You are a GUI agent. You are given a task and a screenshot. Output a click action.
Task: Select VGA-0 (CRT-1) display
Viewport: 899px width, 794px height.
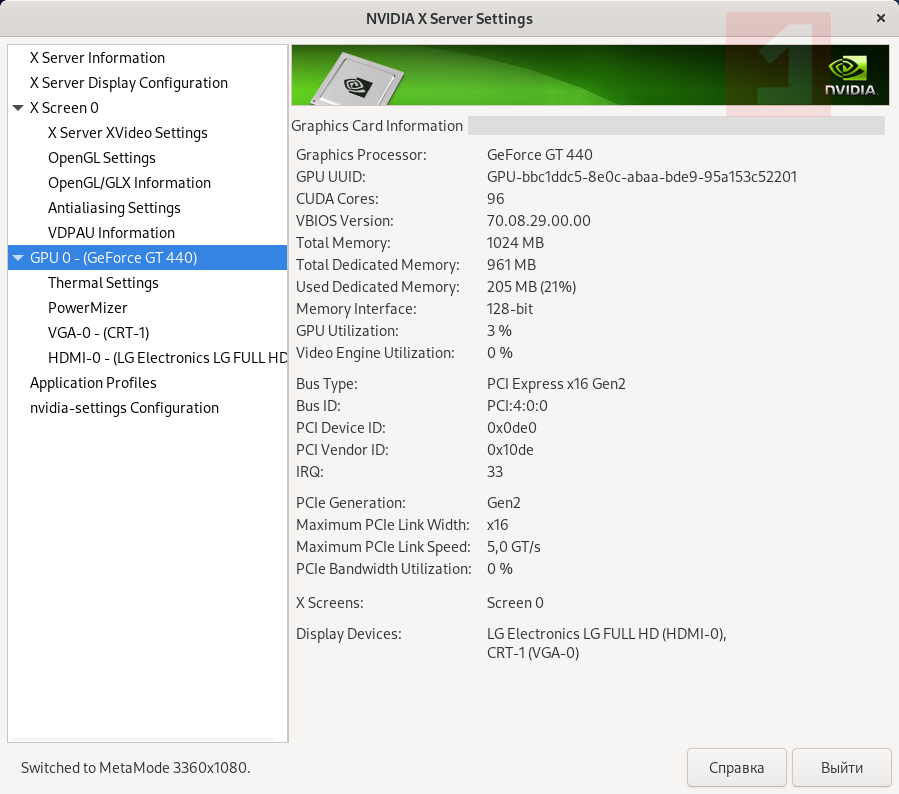coord(98,333)
